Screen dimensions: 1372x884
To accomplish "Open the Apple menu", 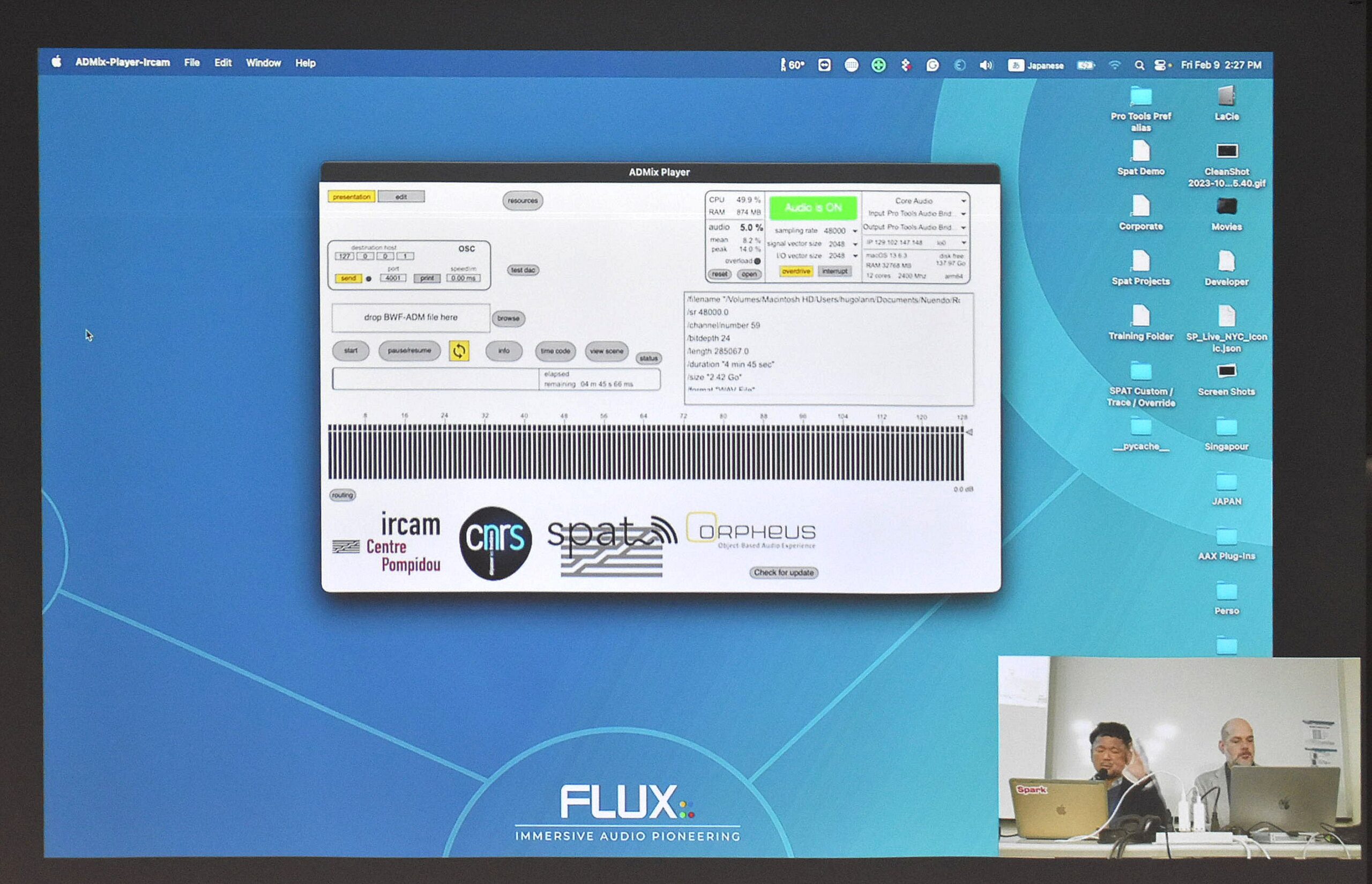I will point(56,62).
